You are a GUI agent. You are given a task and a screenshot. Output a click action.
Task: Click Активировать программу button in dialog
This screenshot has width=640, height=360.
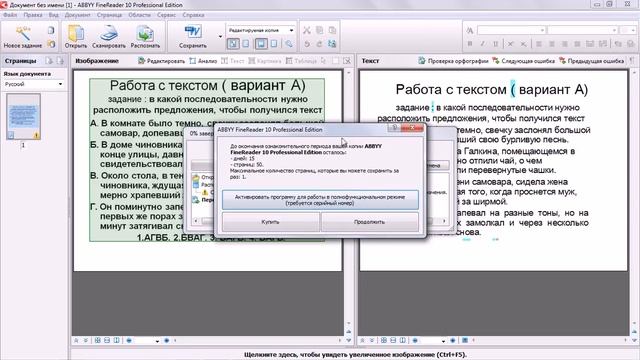tap(320, 200)
